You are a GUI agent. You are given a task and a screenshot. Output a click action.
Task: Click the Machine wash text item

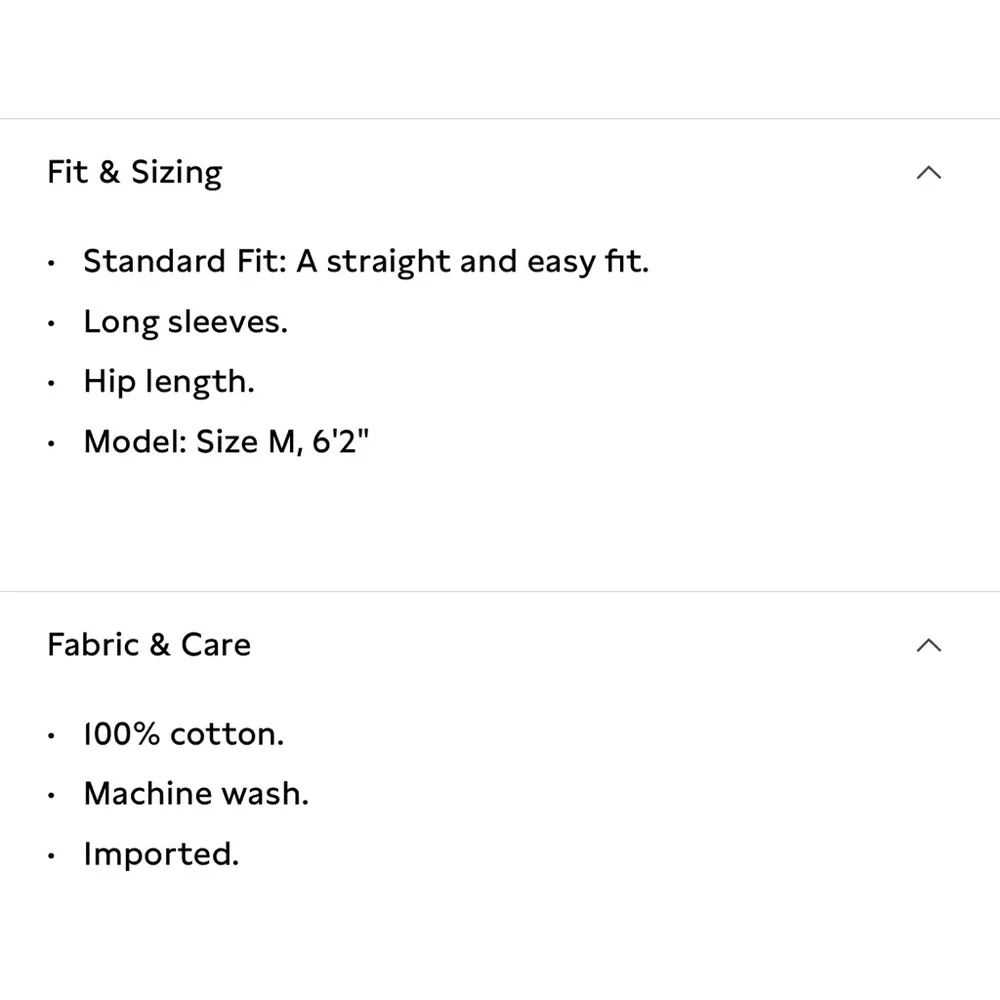coord(196,794)
